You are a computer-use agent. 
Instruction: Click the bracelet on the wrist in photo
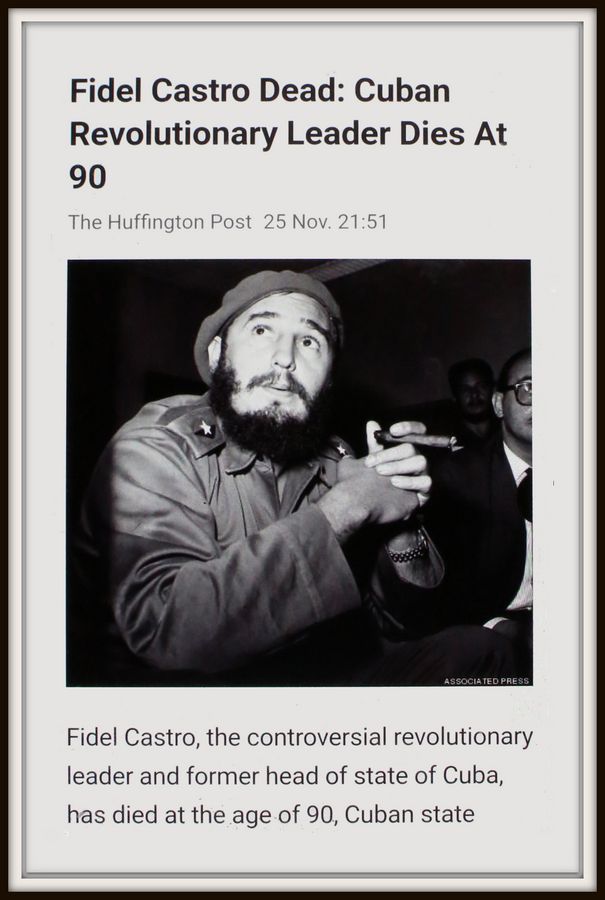click(x=408, y=552)
